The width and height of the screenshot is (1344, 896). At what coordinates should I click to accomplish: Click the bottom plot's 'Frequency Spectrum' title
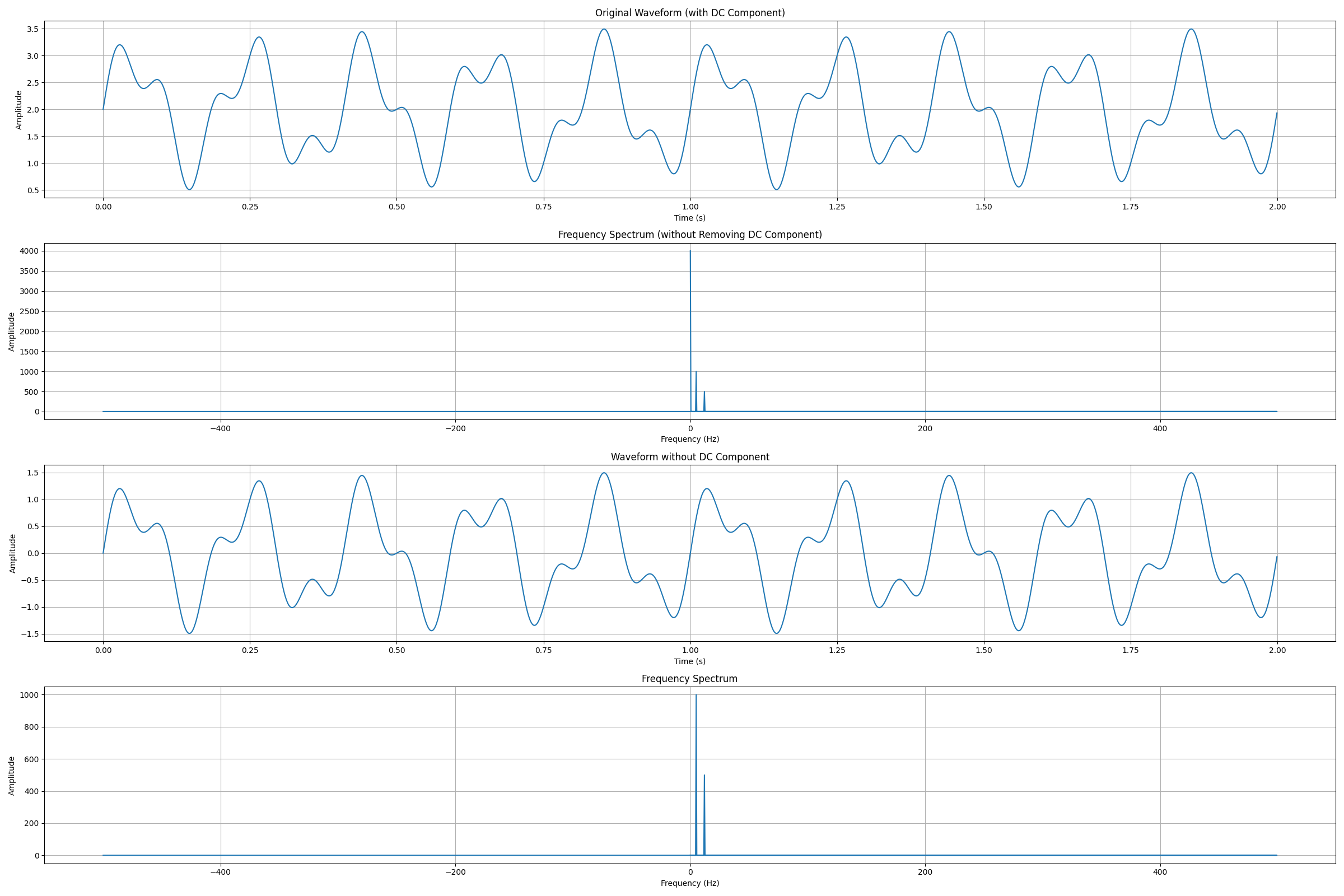pyautogui.click(x=689, y=678)
